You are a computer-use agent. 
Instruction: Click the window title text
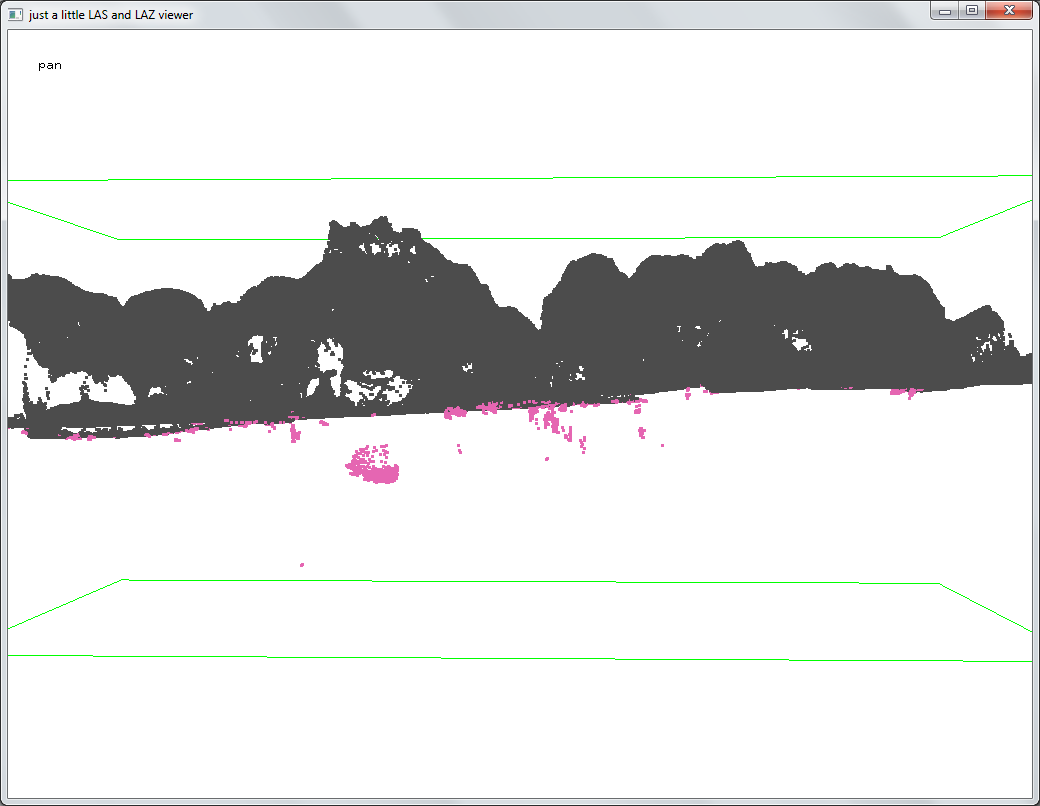coord(110,14)
